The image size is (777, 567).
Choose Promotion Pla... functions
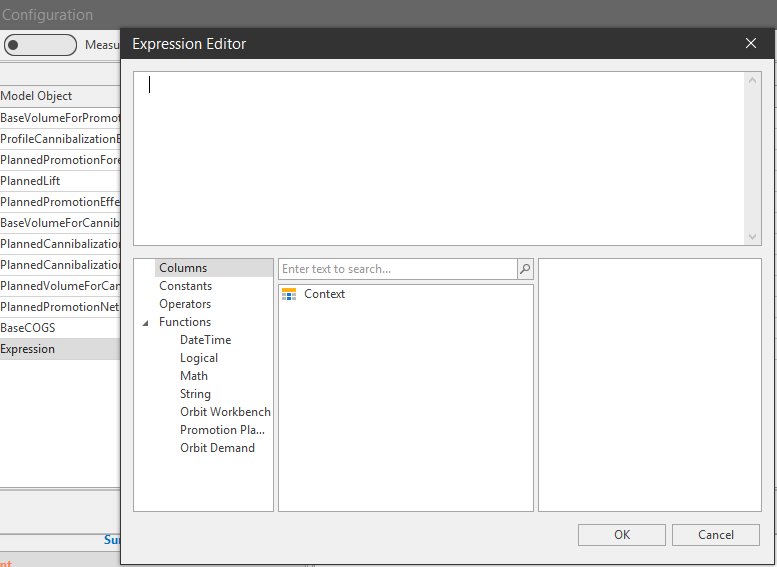click(x=222, y=430)
